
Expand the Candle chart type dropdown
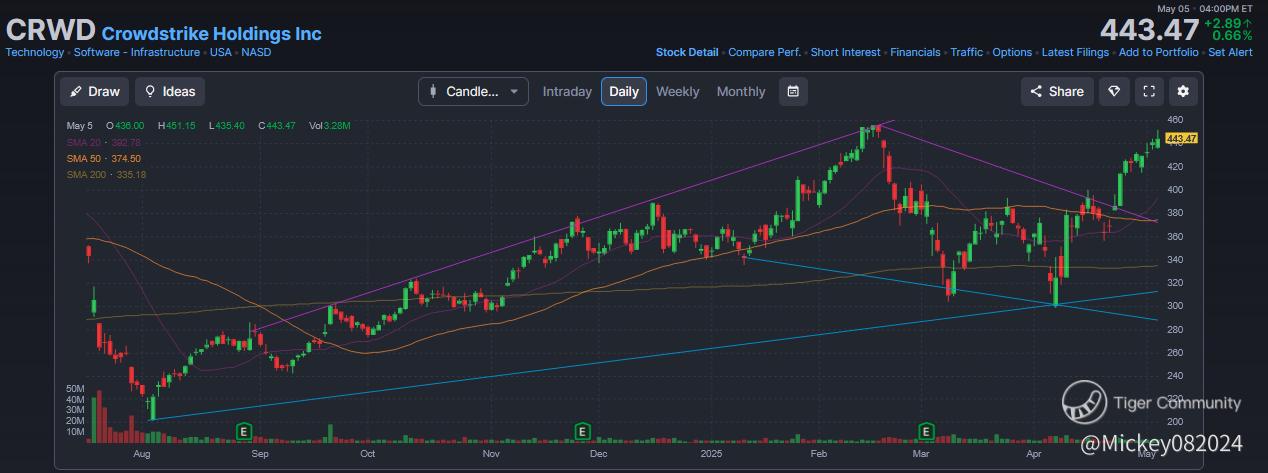click(x=474, y=91)
